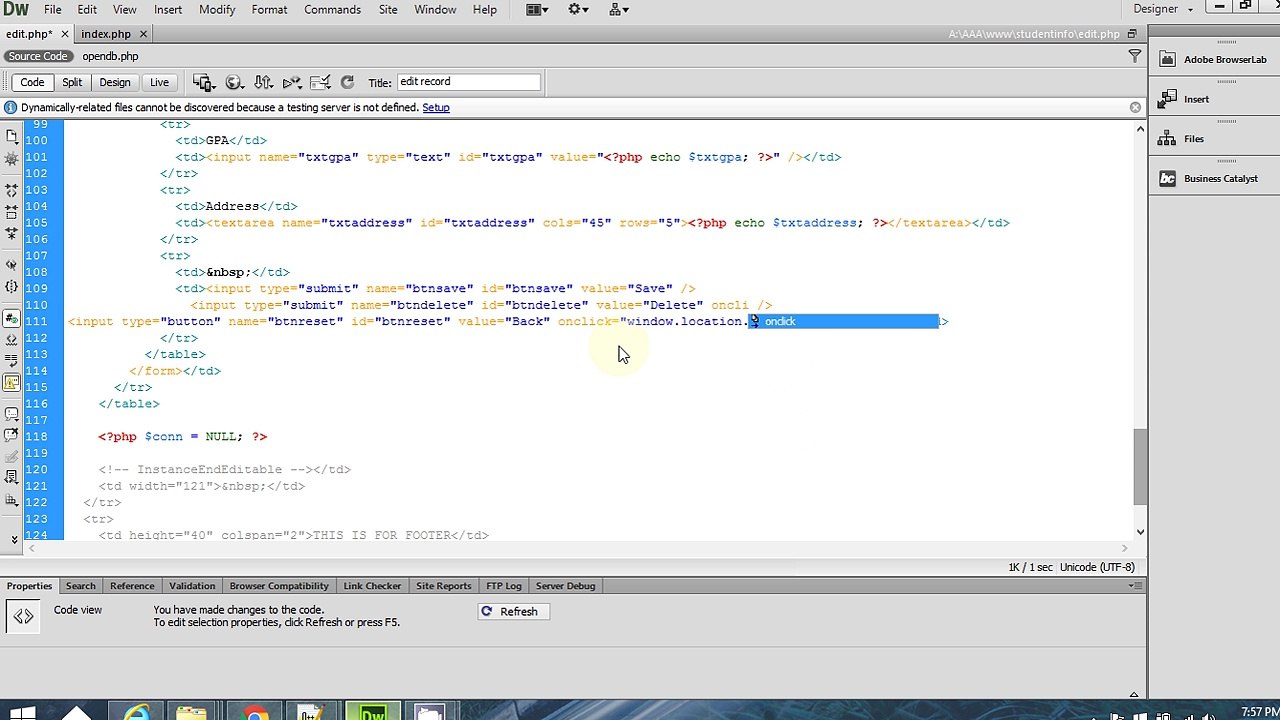Select the parent tag
The image size is (1280, 720).
coord(12,265)
